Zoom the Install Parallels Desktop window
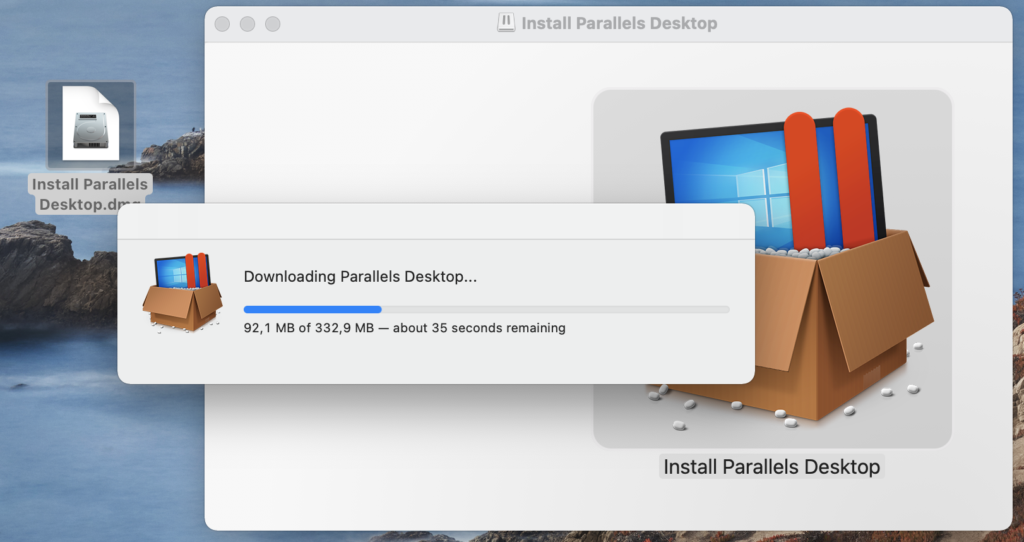This screenshot has width=1024, height=542. [x=272, y=23]
